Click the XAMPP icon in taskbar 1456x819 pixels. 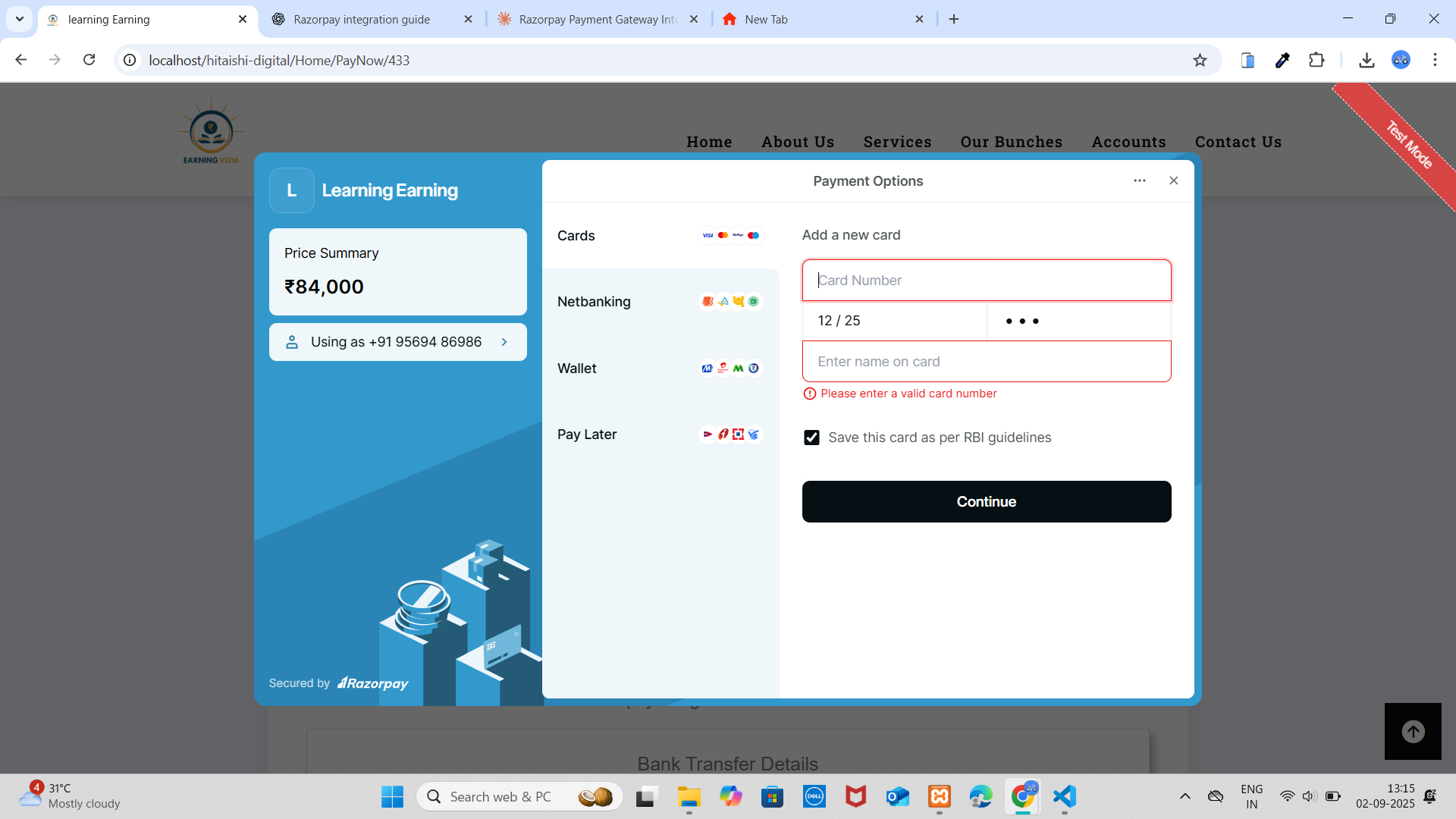[x=939, y=796]
